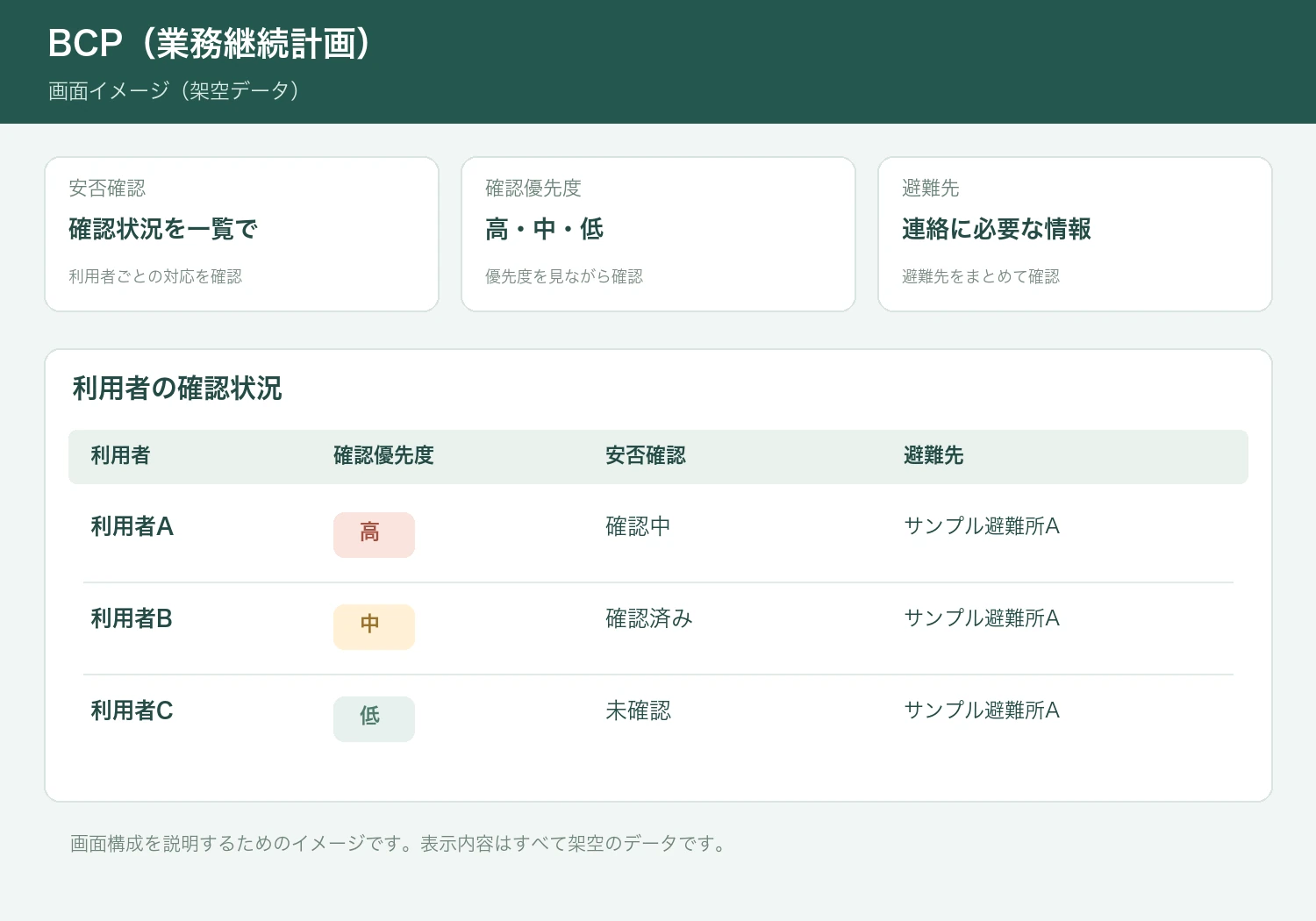Viewport: 1316px width, 921px height.
Task: Click the 安否確認 table column header
Action: (x=646, y=455)
